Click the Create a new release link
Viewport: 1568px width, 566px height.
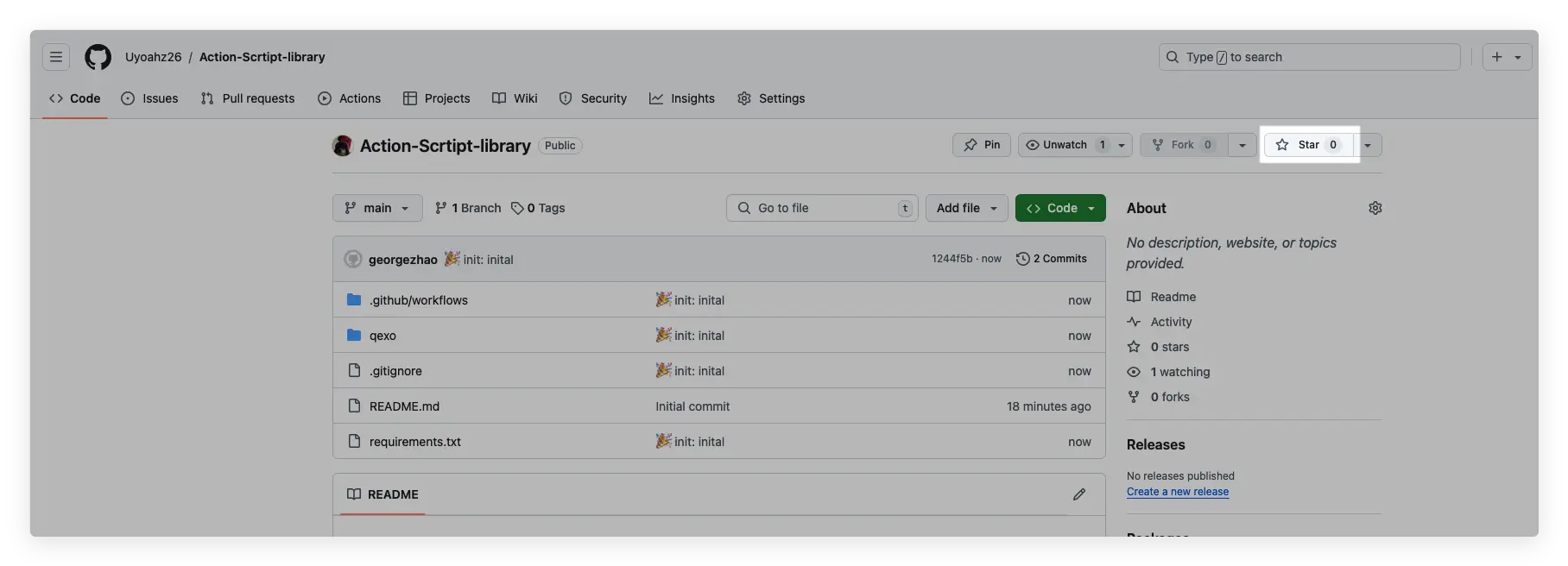coord(1178,492)
